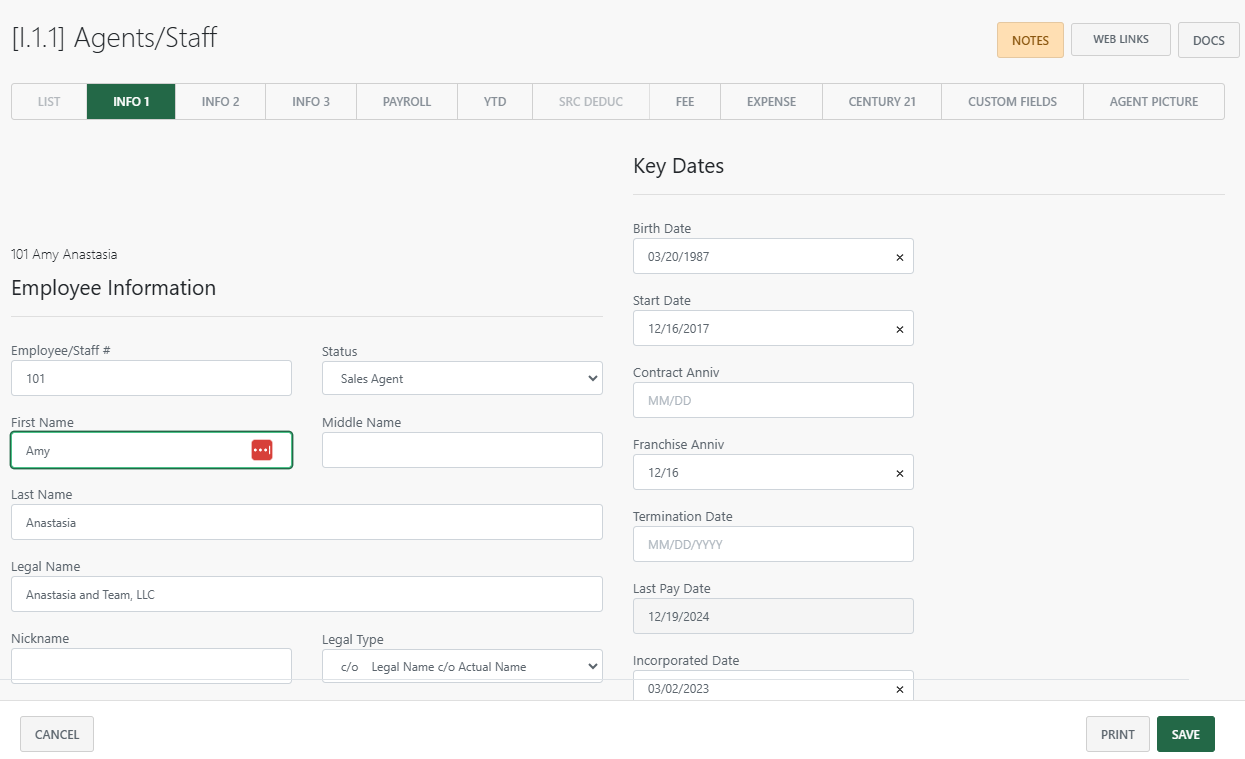The width and height of the screenshot is (1245, 759).
Task: Clear the Birth Date using its × icon
Action: click(x=899, y=256)
